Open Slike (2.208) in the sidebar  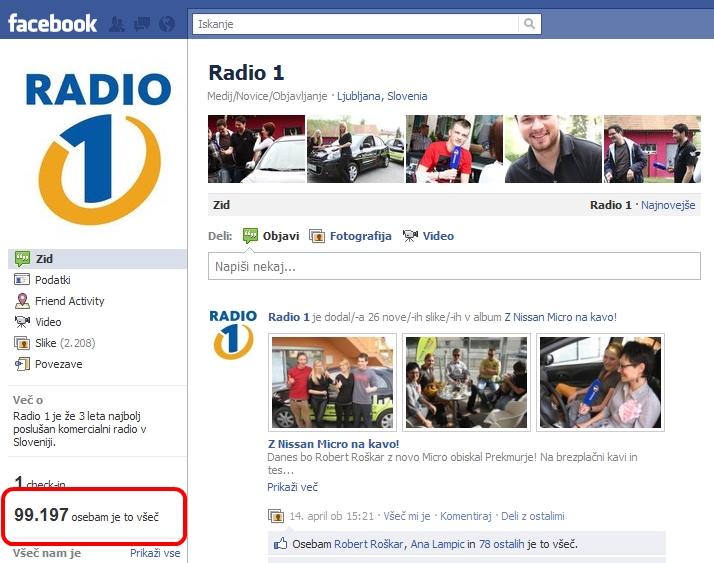(x=65, y=343)
